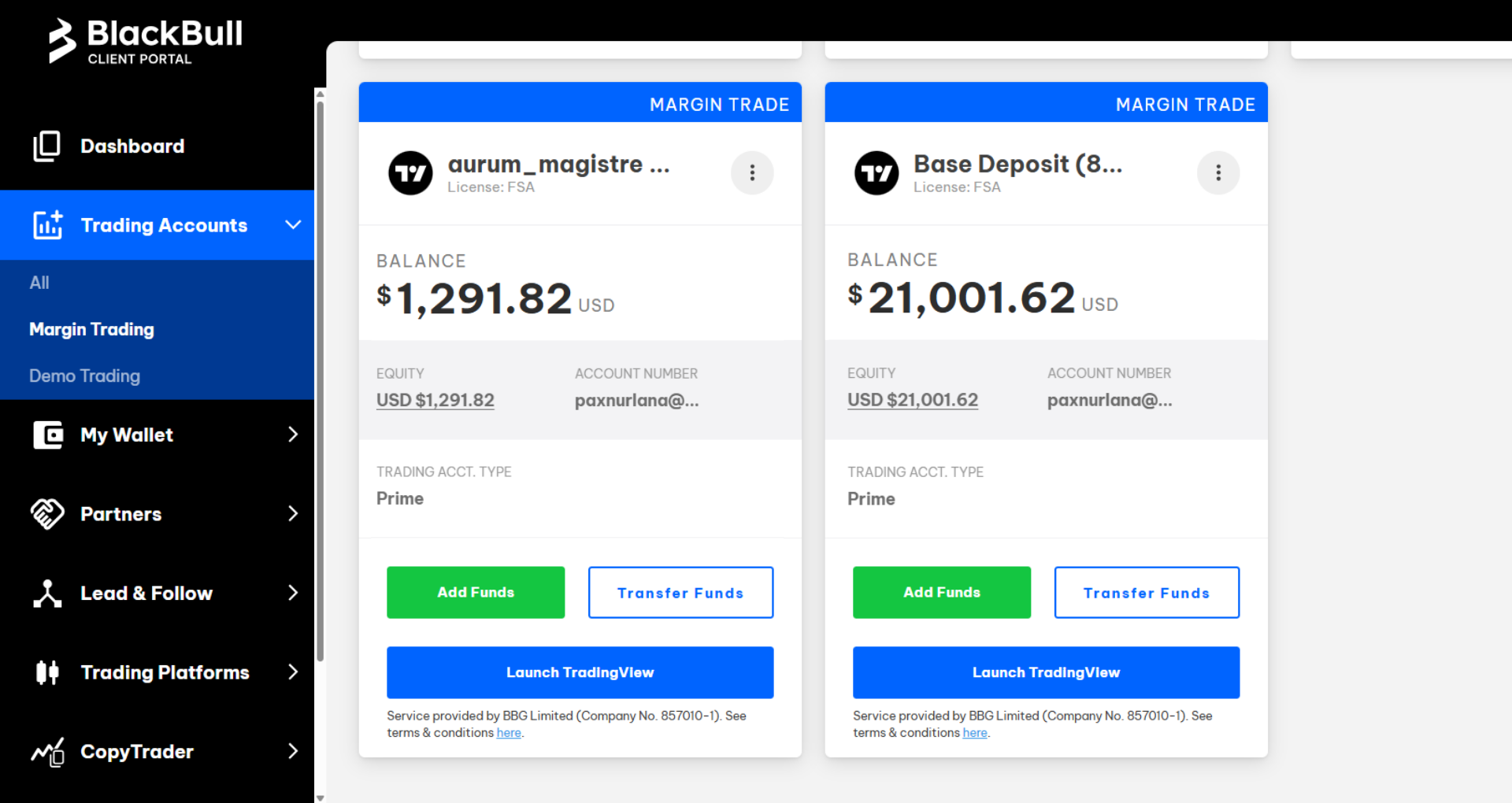Click the $21,001.62 balance amount
Image resolution: width=1512 pixels, height=803 pixels.
(961, 298)
